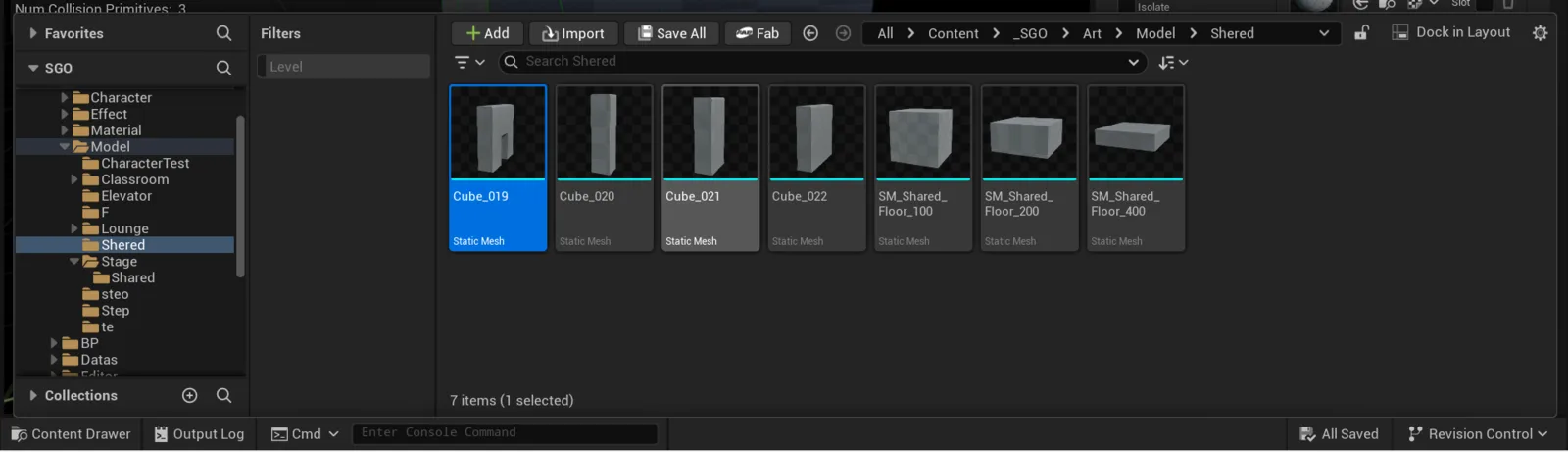This screenshot has height=452, width=1568.
Task: Select the te folder
Action: coord(98,326)
